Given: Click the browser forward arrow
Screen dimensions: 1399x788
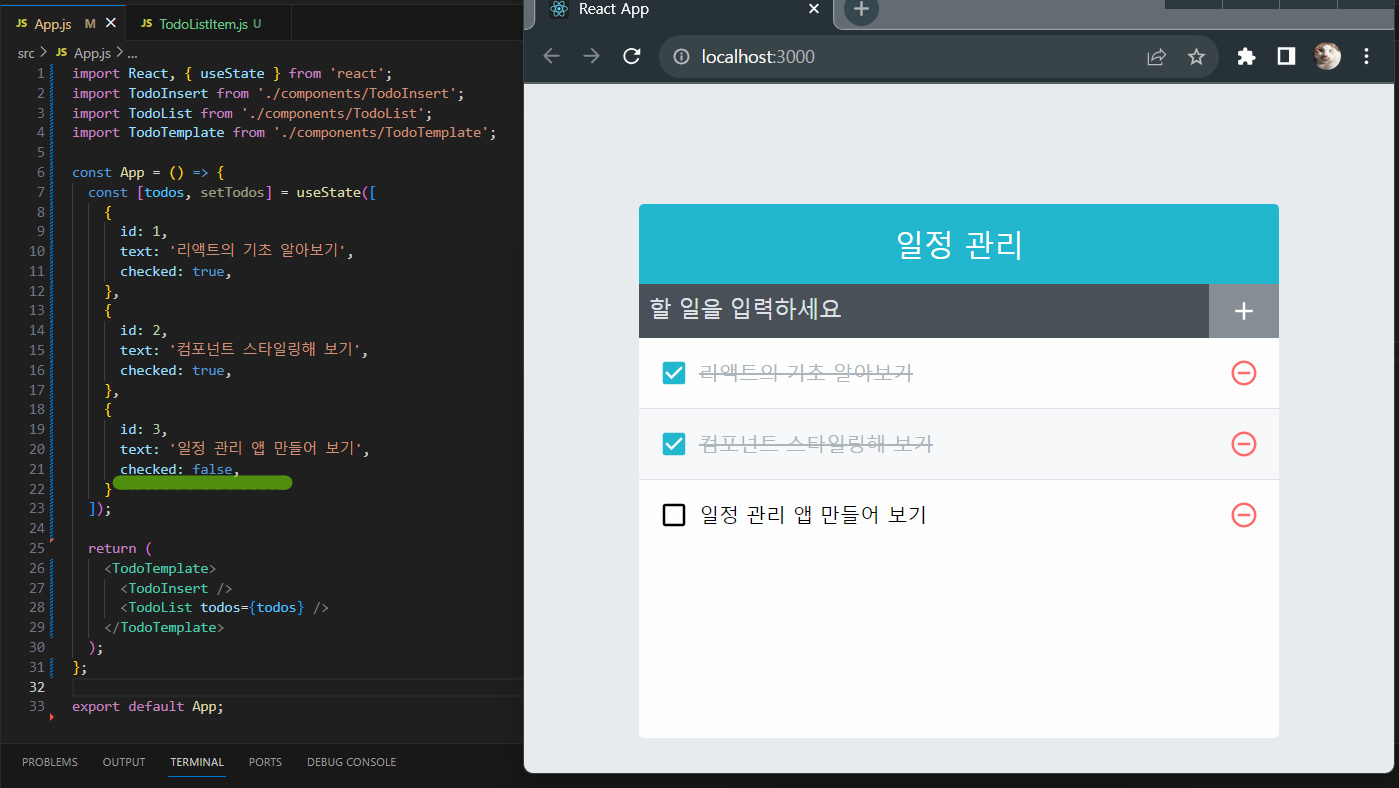Looking at the screenshot, I should point(591,56).
